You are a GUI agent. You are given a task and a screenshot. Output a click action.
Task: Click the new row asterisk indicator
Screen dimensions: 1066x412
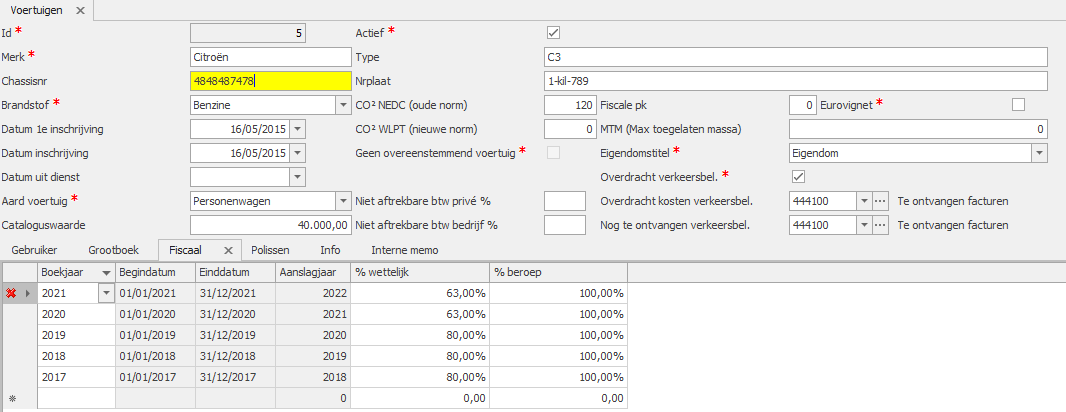click(x=12, y=398)
